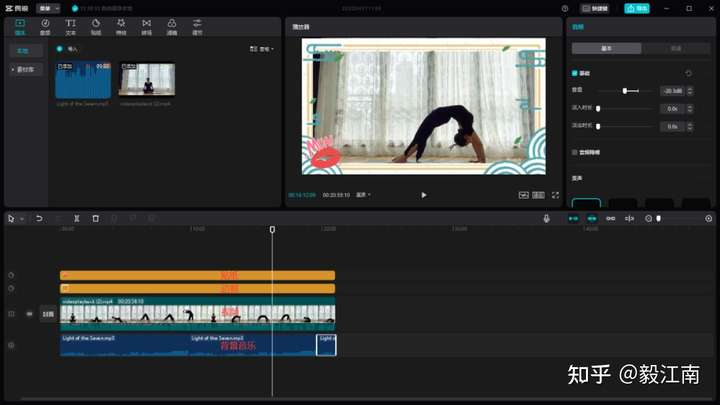The width and height of the screenshot is (720, 405).
Task: Delete the selected clip
Action: click(x=96, y=219)
